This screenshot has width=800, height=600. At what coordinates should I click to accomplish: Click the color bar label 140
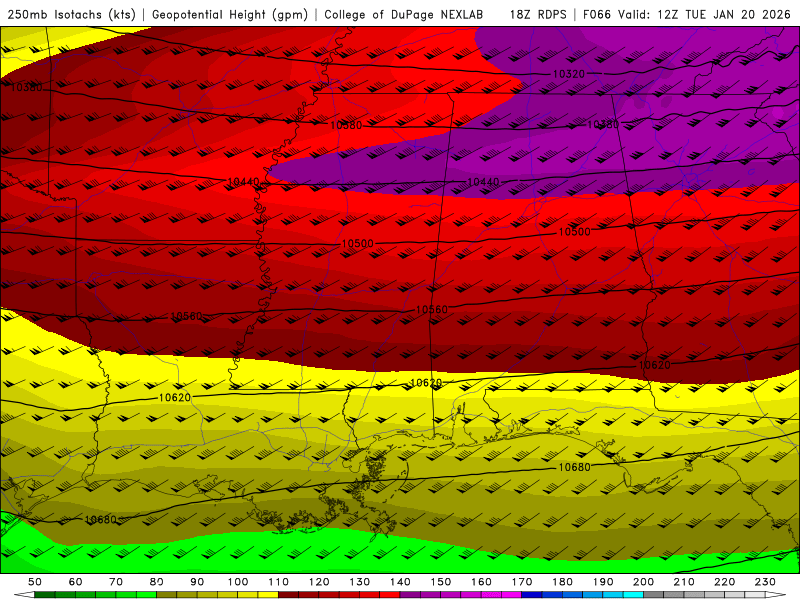[x=400, y=582]
